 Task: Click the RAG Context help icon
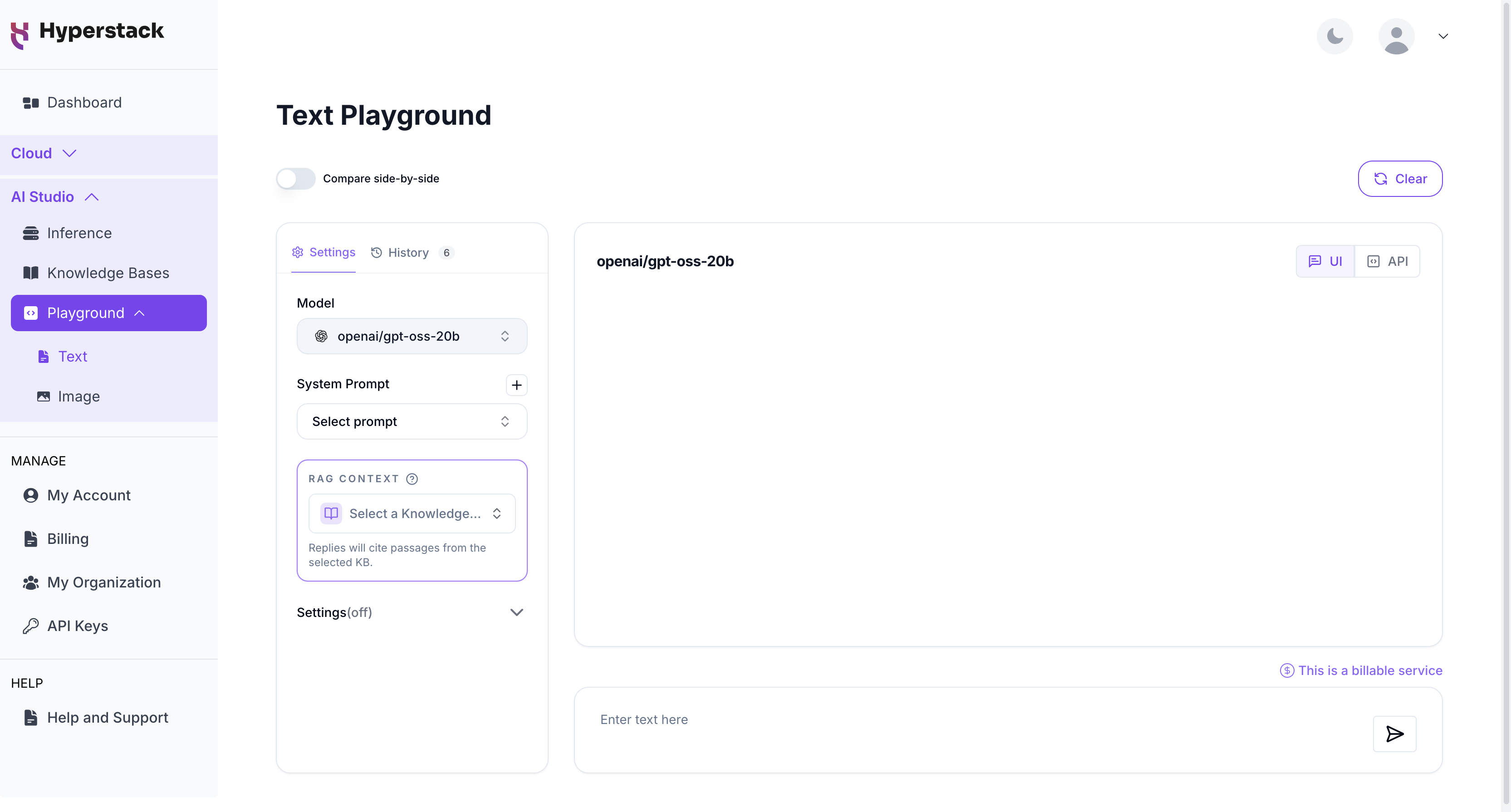coord(412,479)
